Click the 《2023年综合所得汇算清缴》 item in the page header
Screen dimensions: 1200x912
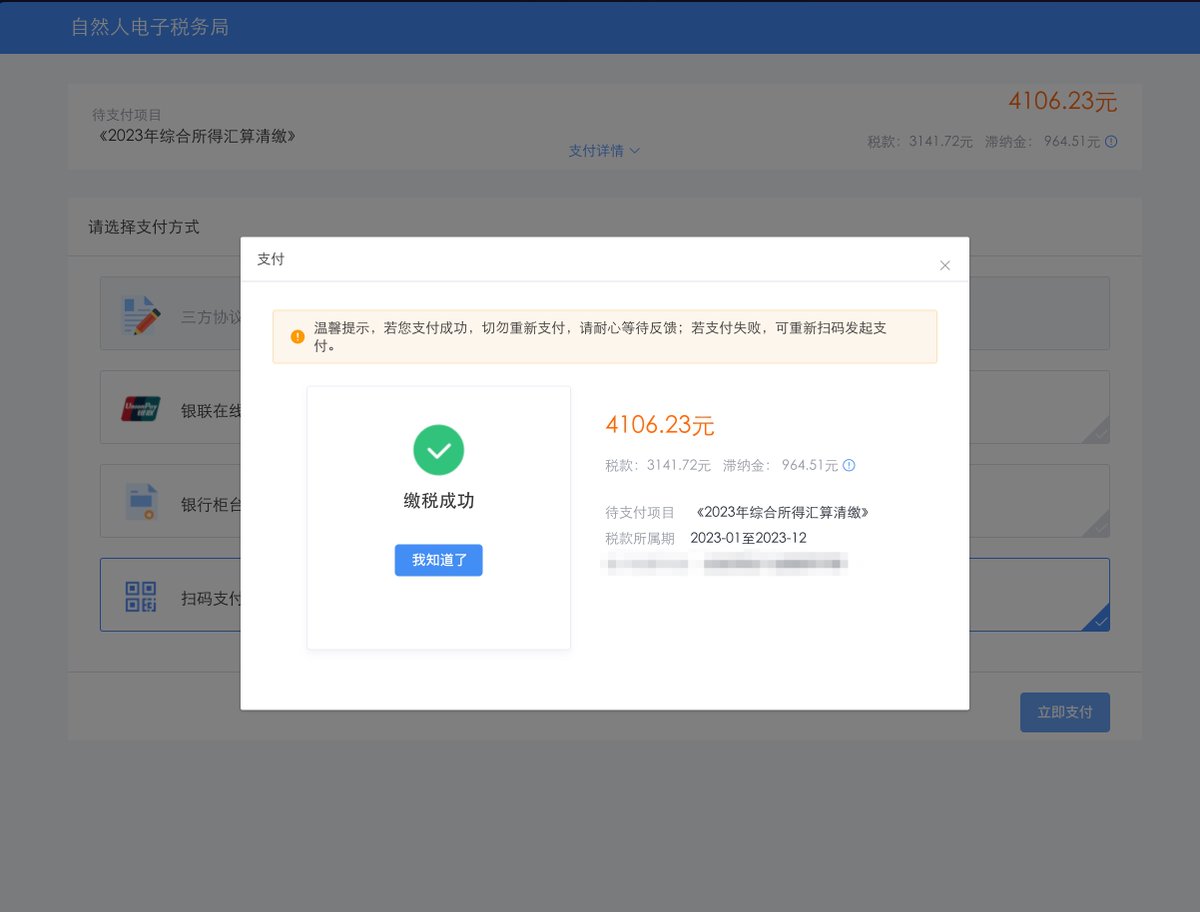[196, 135]
